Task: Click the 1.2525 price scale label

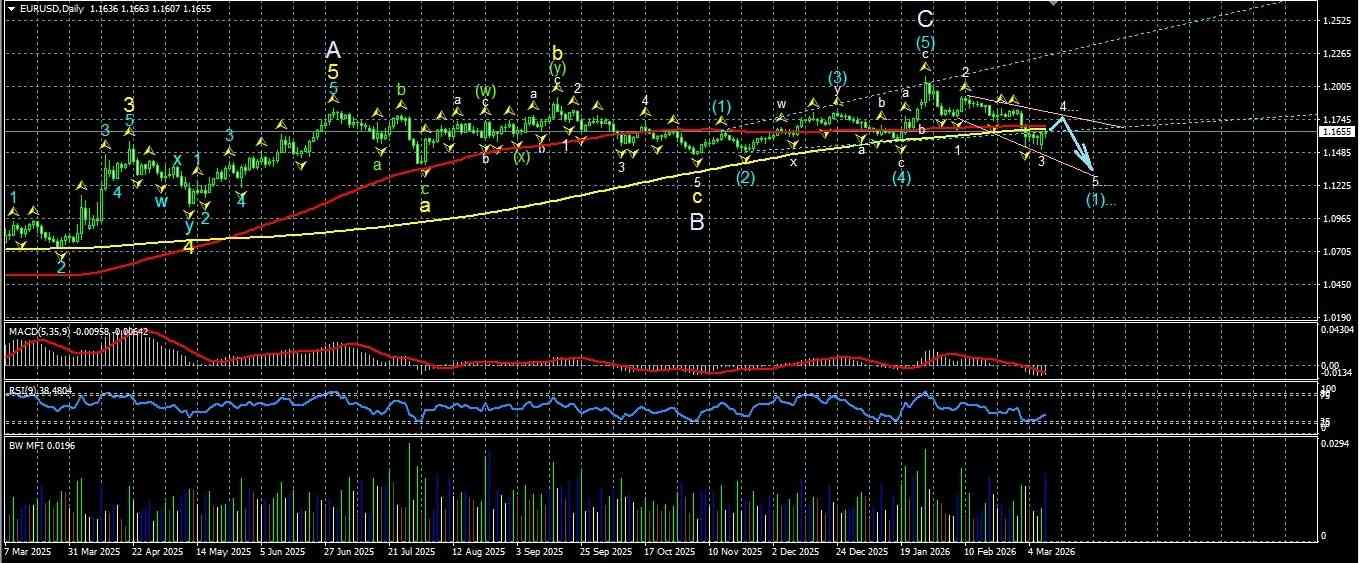Action: pos(1336,21)
